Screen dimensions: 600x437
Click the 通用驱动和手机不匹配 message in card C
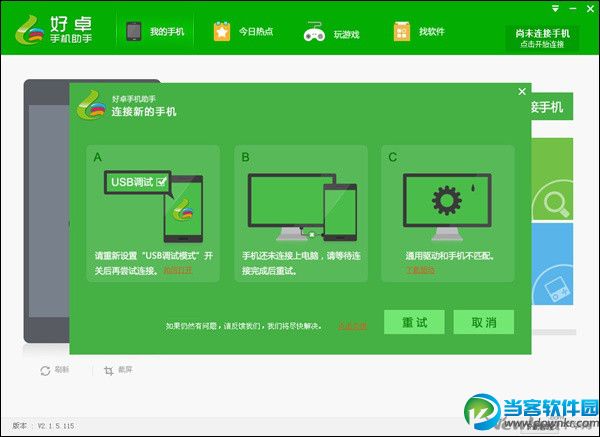click(x=450, y=256)
